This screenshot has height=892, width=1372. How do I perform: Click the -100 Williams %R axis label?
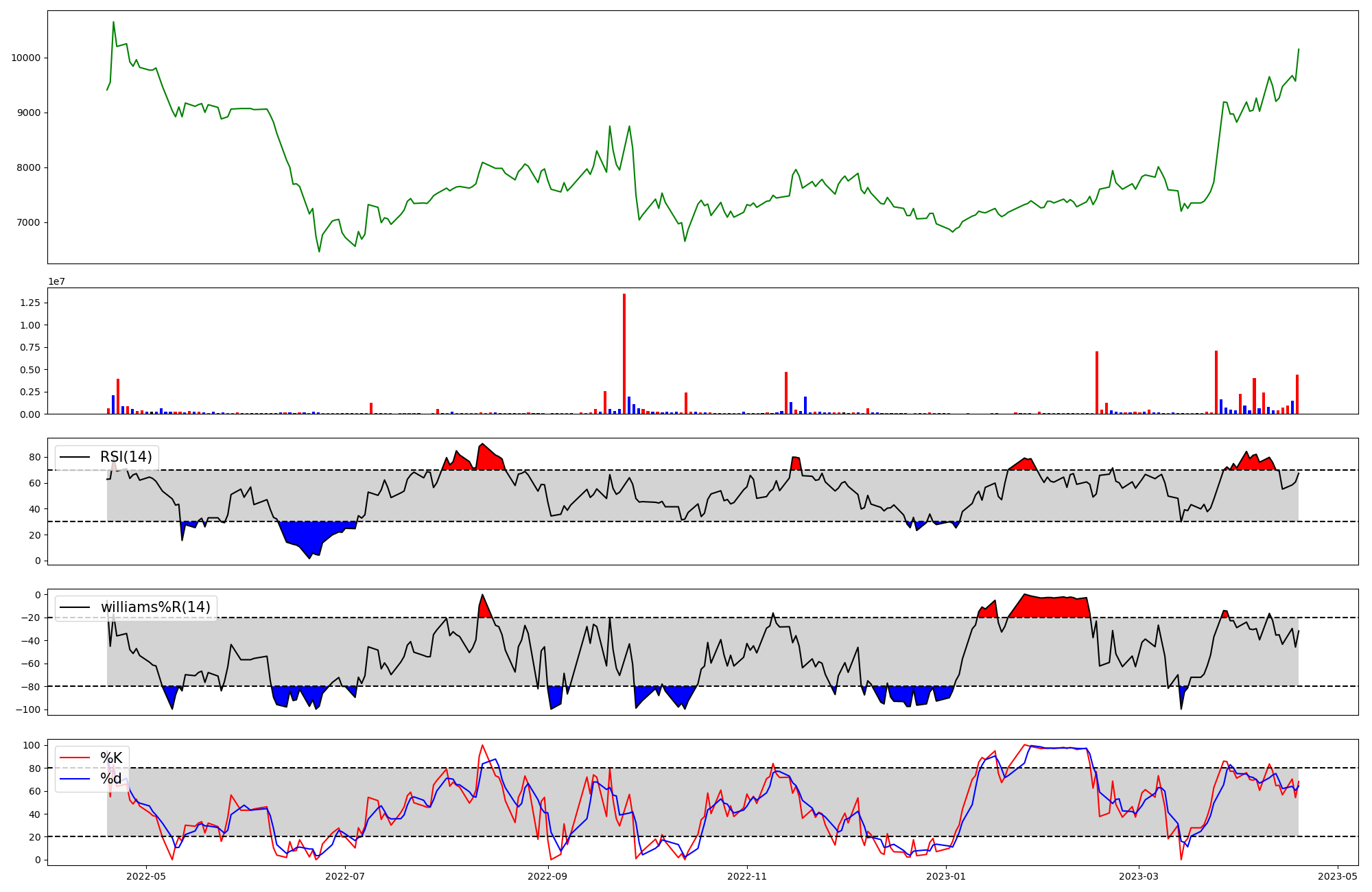tap(28, 709)
